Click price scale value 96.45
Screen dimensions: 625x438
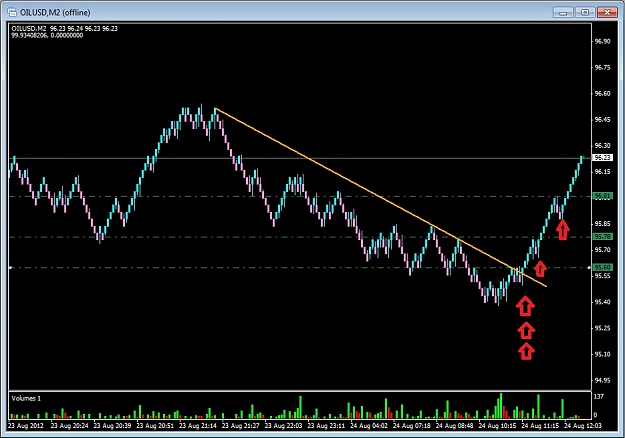(602, 120)
